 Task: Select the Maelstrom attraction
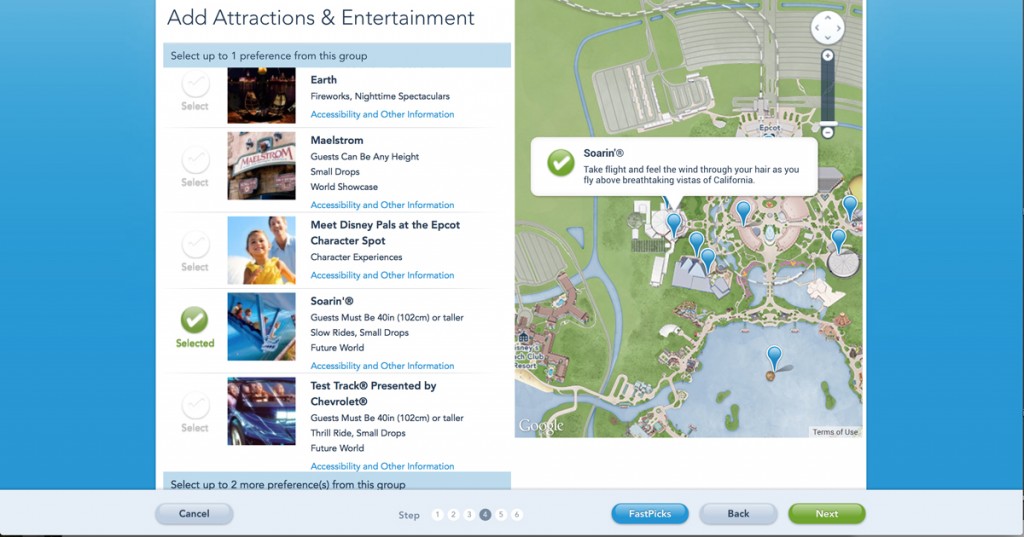[195, 167]
